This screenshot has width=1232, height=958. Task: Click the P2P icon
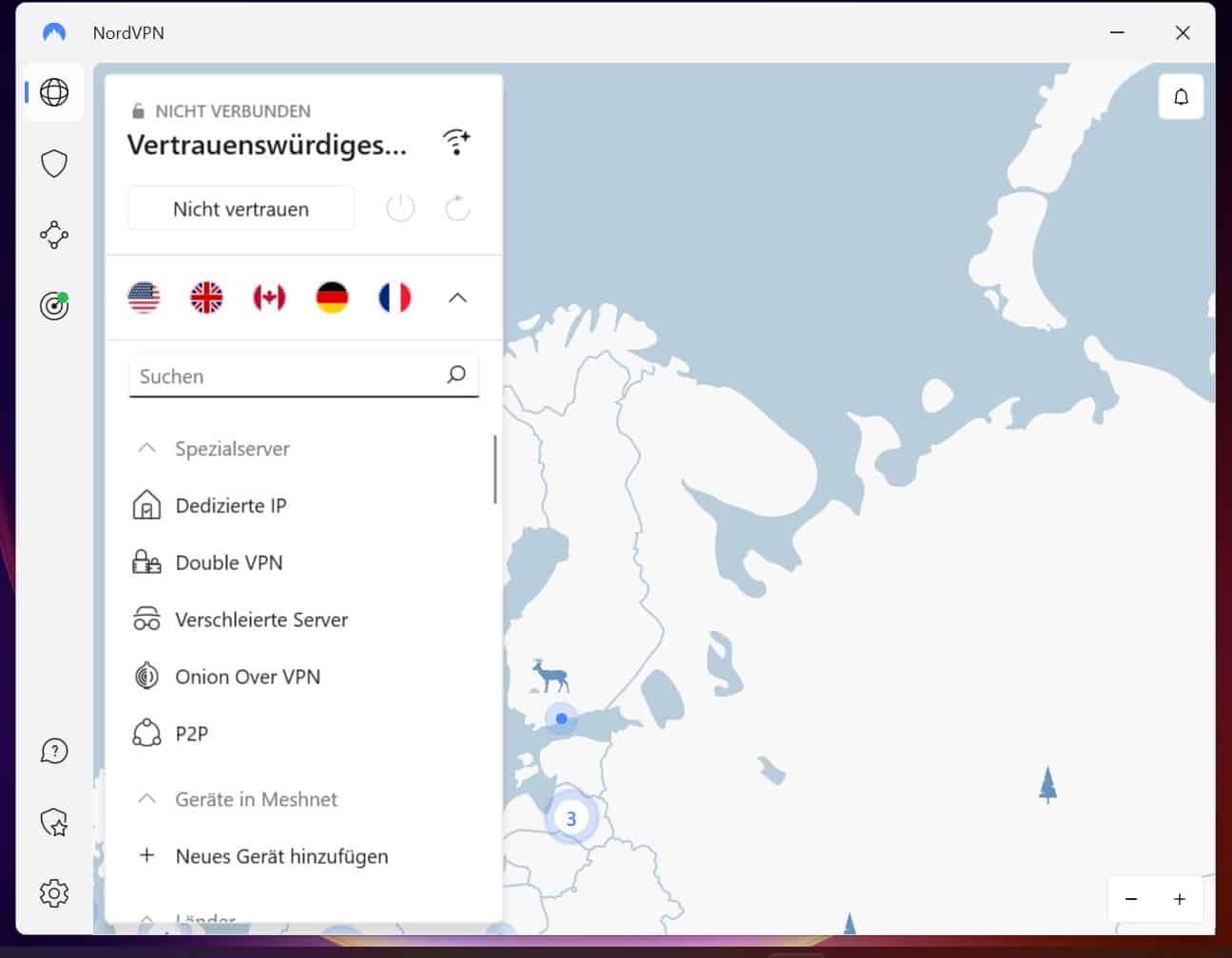[146, 734]
